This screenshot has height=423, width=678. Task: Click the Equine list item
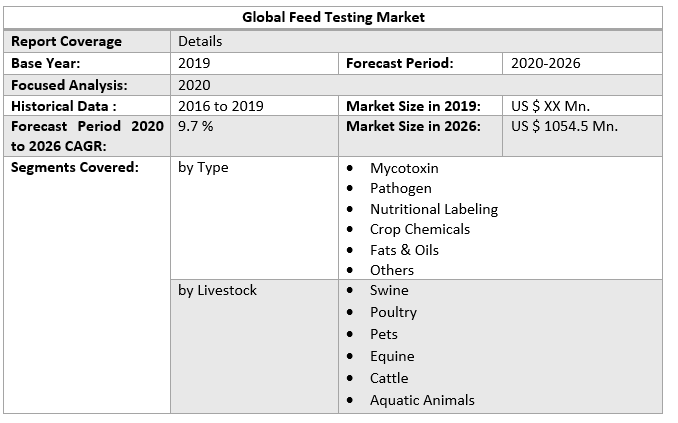pyautogui.click(x=391, y=356)
